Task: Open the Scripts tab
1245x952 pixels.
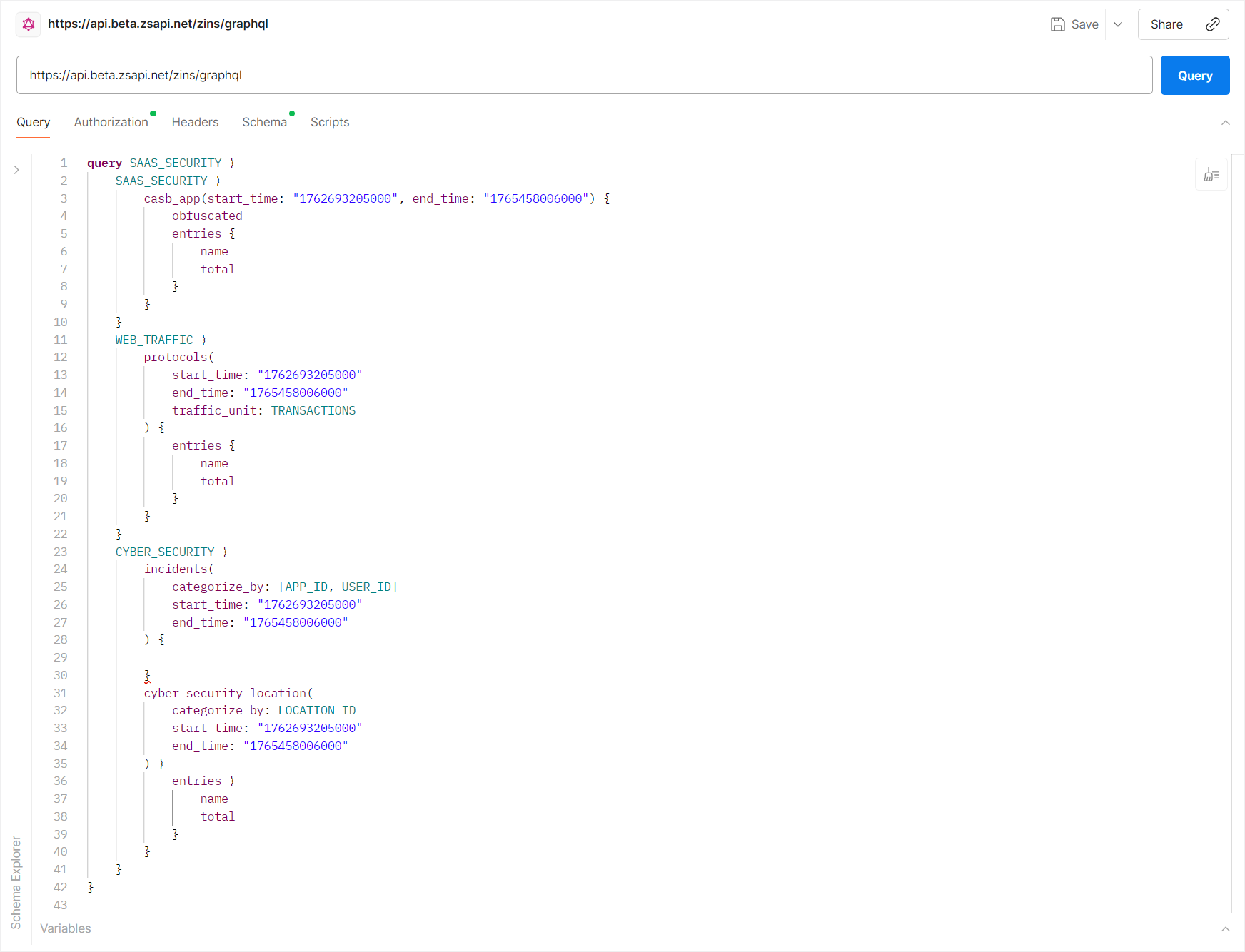Action: (330, 122)
